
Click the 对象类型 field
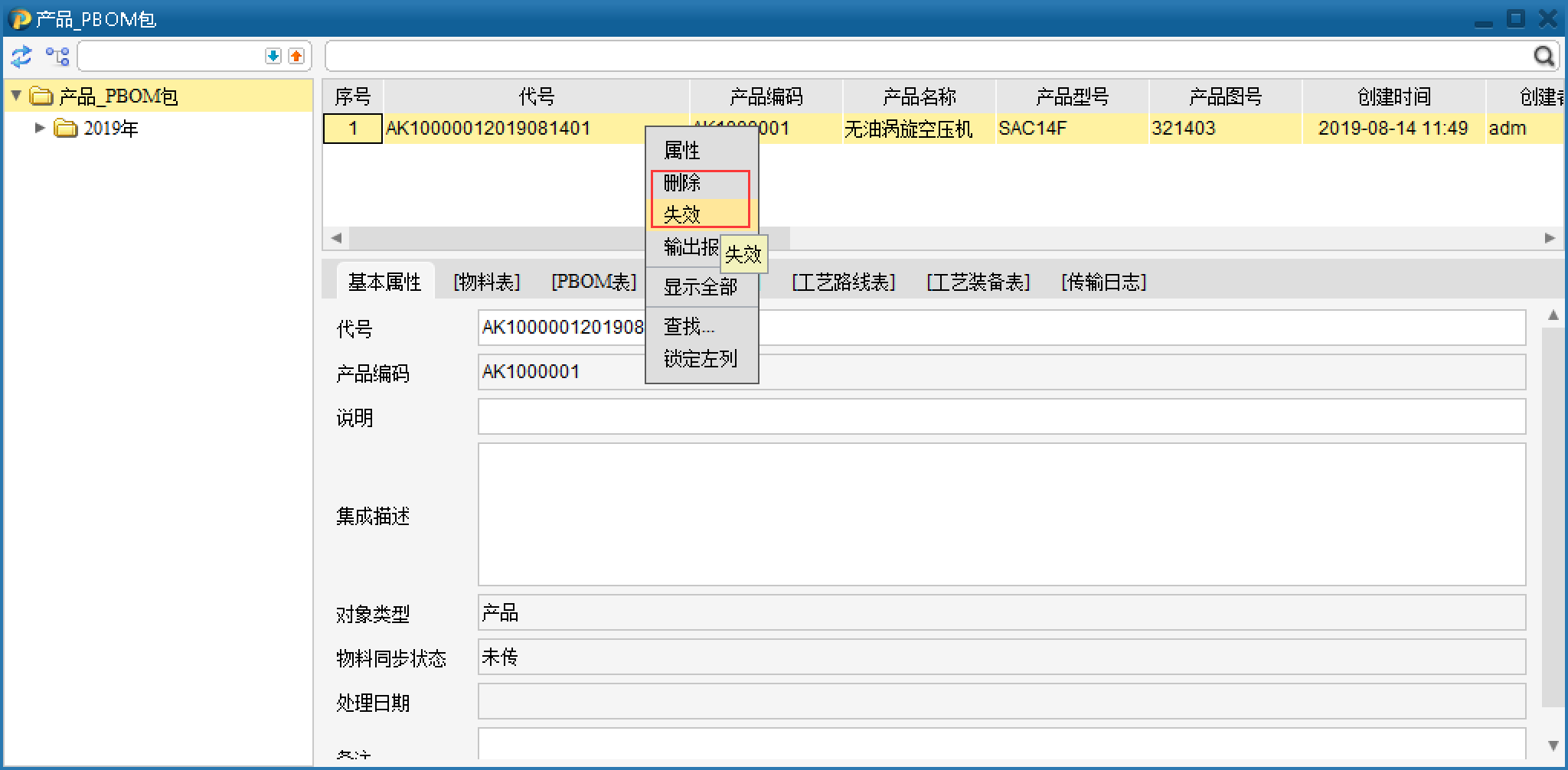tap(1002, 613)
